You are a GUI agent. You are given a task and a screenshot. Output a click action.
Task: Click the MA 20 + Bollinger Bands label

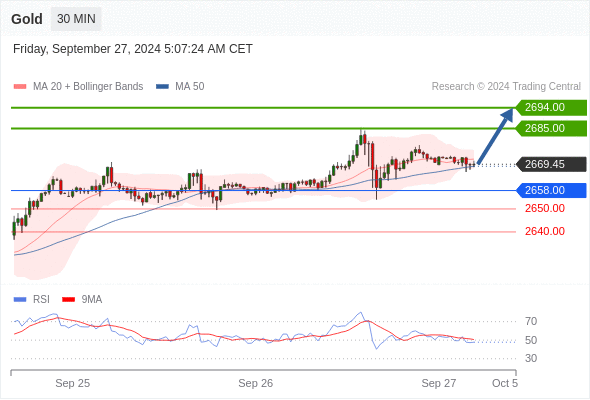click(x=88, y=87)
